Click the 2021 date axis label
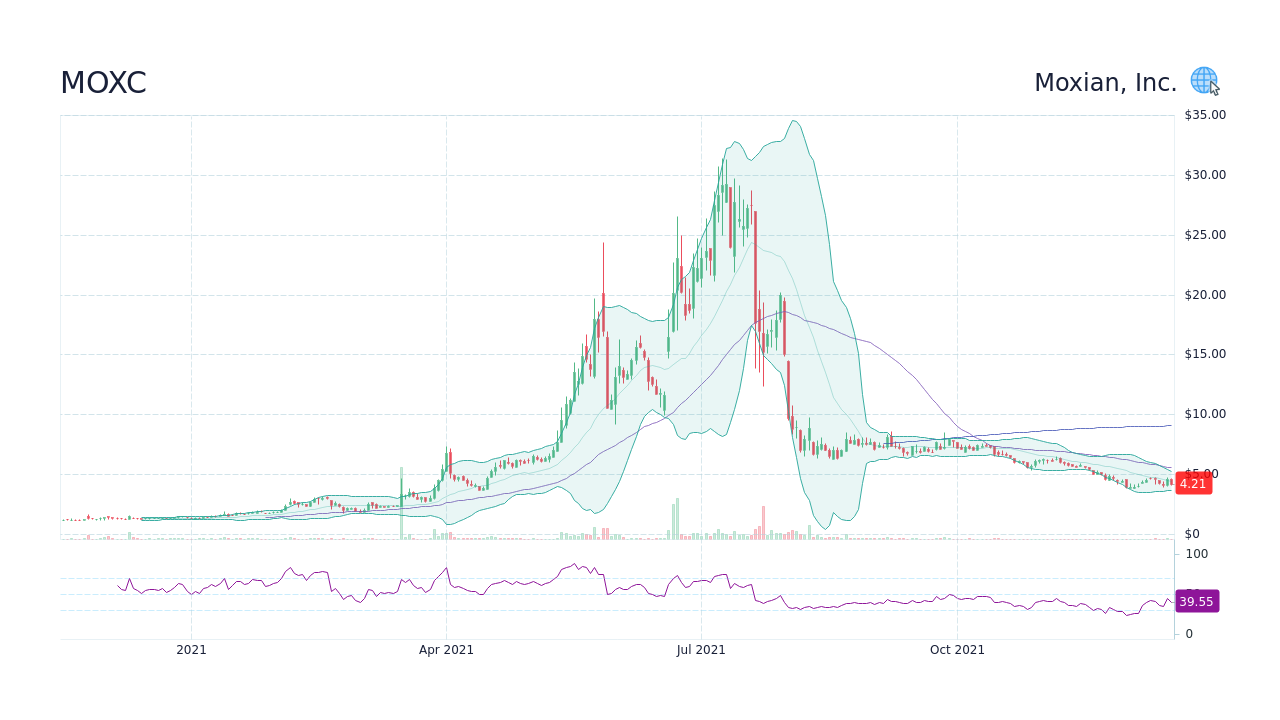 191,650
